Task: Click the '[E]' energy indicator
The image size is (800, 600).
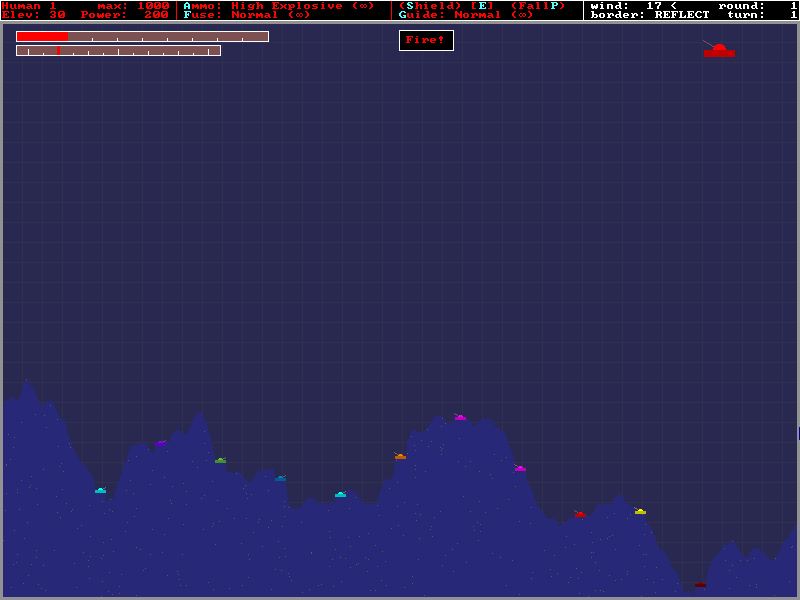Action: click(482, 6)
